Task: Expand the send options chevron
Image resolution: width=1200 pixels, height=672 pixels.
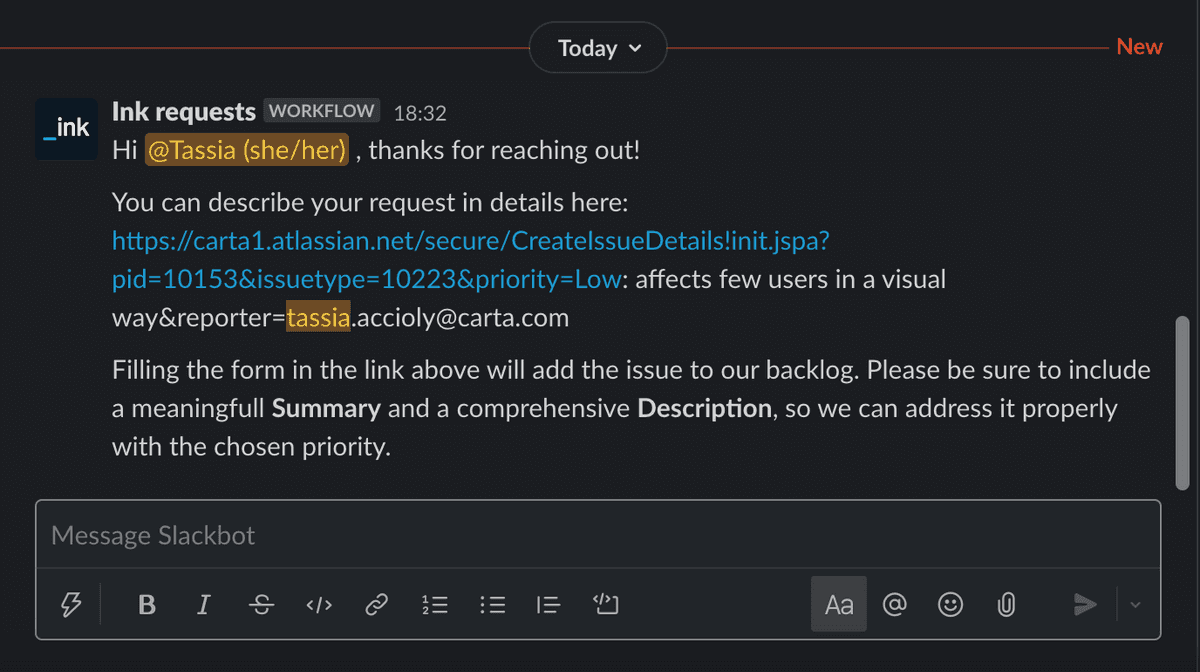Action: pyautogui.click(x=1134, y=604)
